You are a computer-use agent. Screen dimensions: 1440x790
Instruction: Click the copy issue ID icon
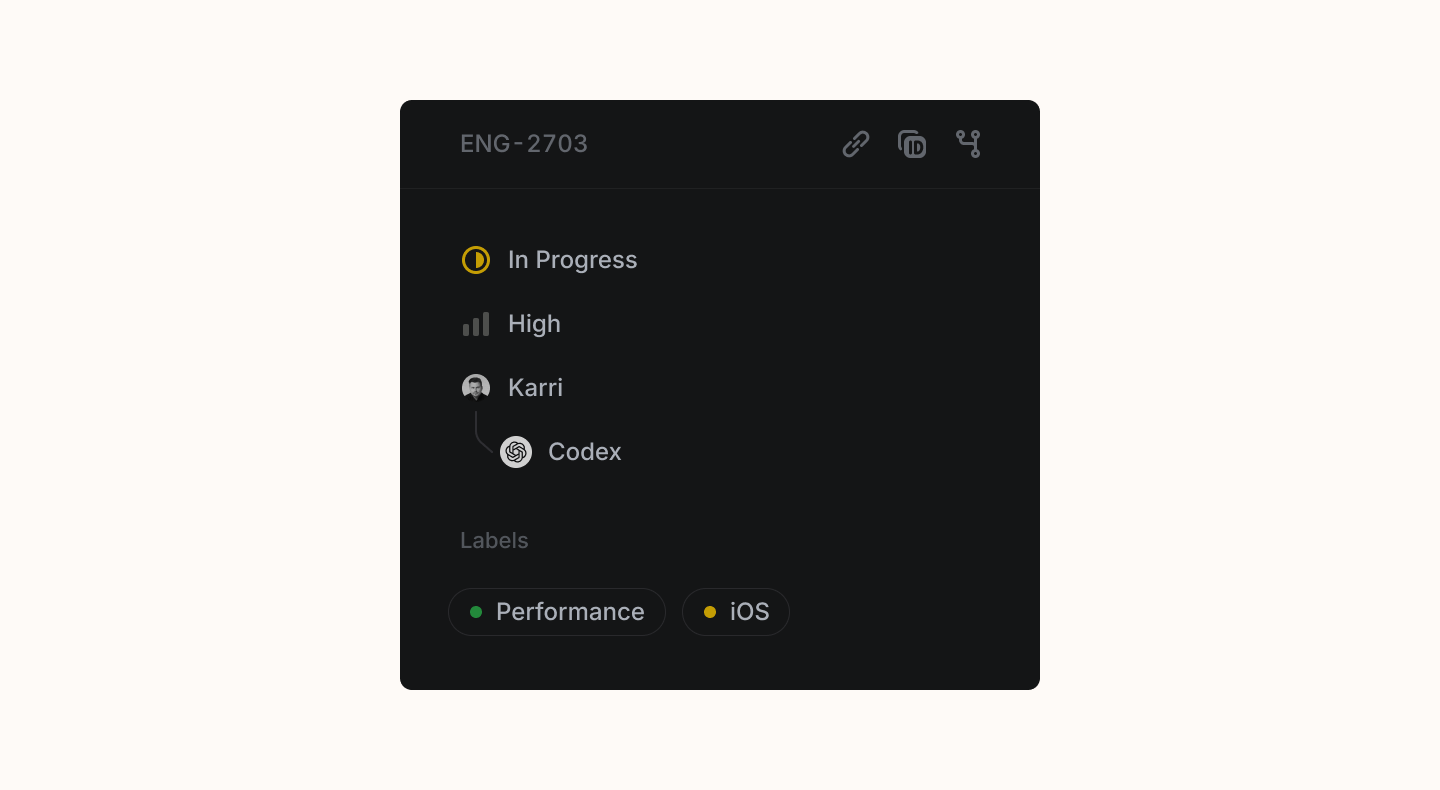tap(912, 144)
